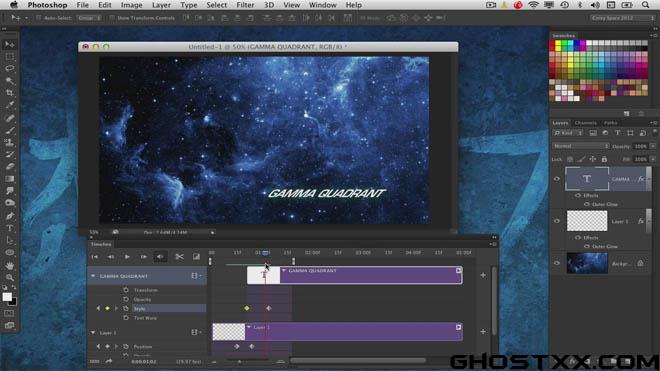Toggle Style stopwatch keyframe animation
The width and height of the screenshot is (660, 371).
tap(126, 309)
